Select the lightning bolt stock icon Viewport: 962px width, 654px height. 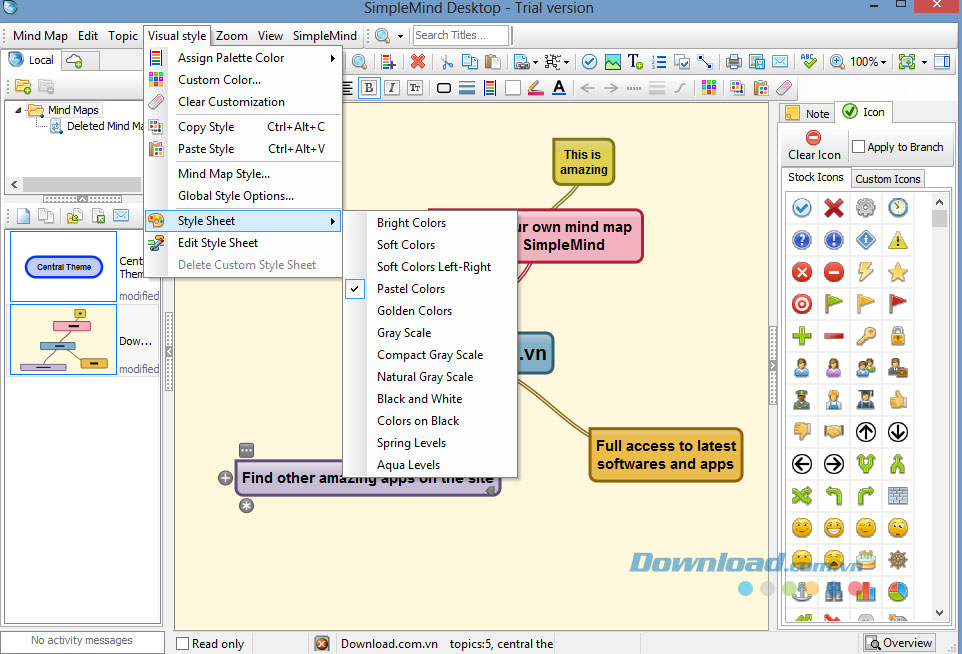tap(865, 271)
